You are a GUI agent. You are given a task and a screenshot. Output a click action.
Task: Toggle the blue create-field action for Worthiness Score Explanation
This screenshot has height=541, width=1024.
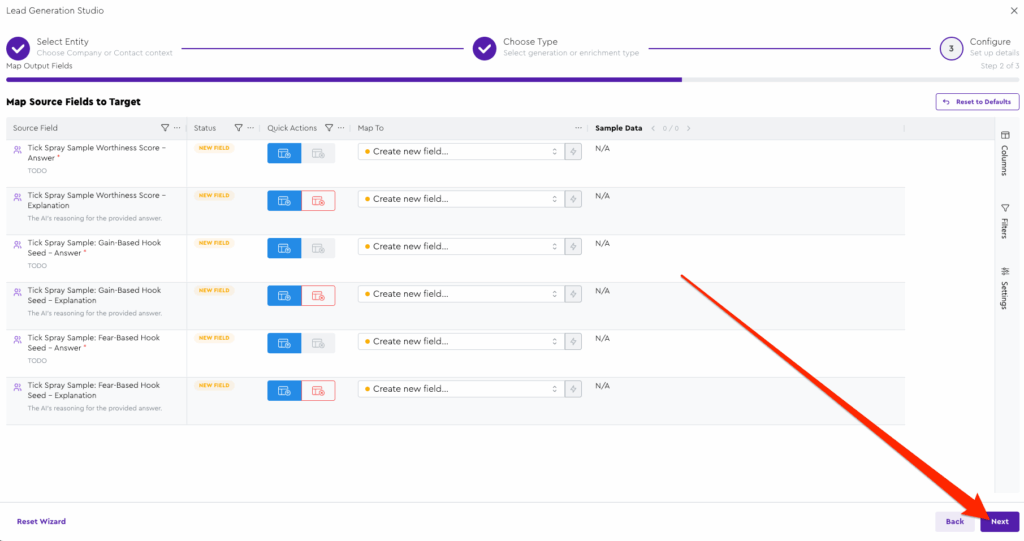[x=284, y=200]
